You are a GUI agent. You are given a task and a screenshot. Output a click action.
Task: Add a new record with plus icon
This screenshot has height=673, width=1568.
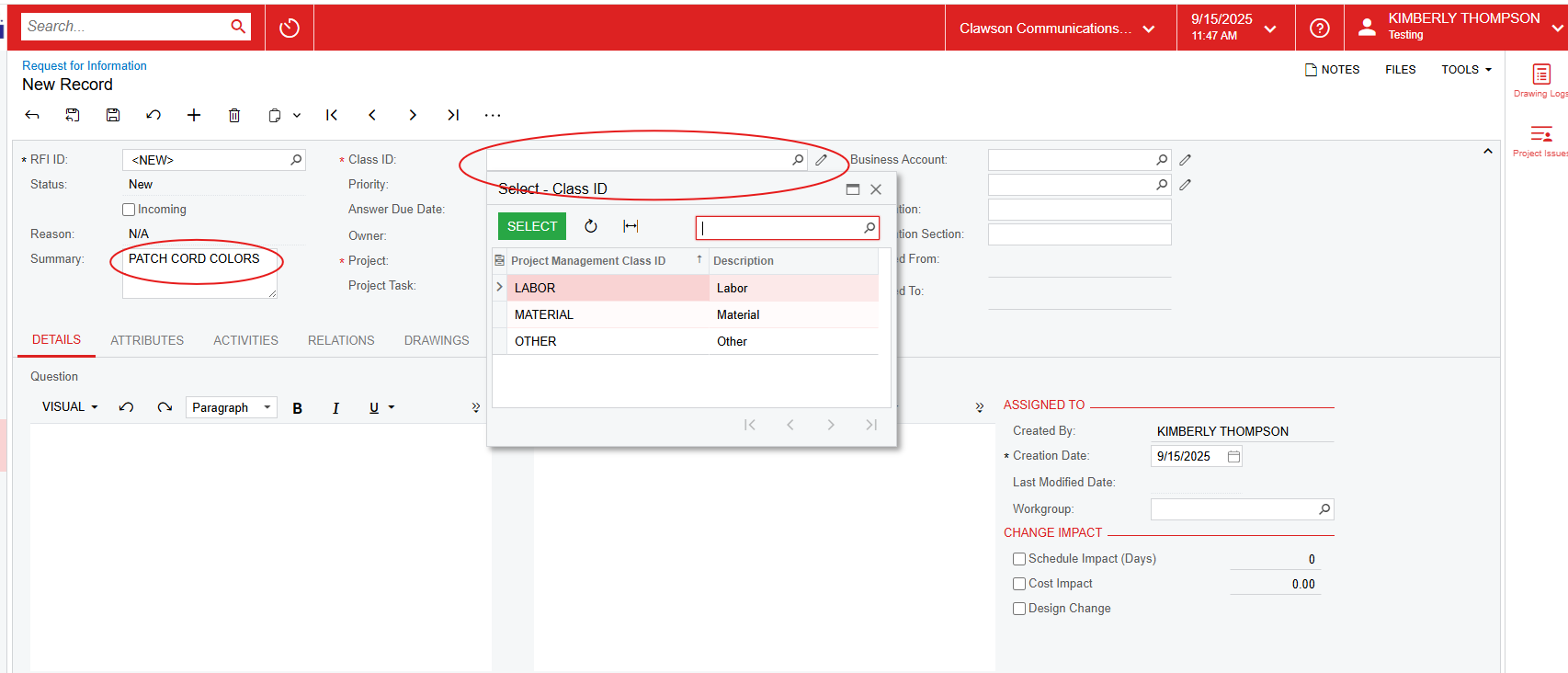(x=194, y=115)
